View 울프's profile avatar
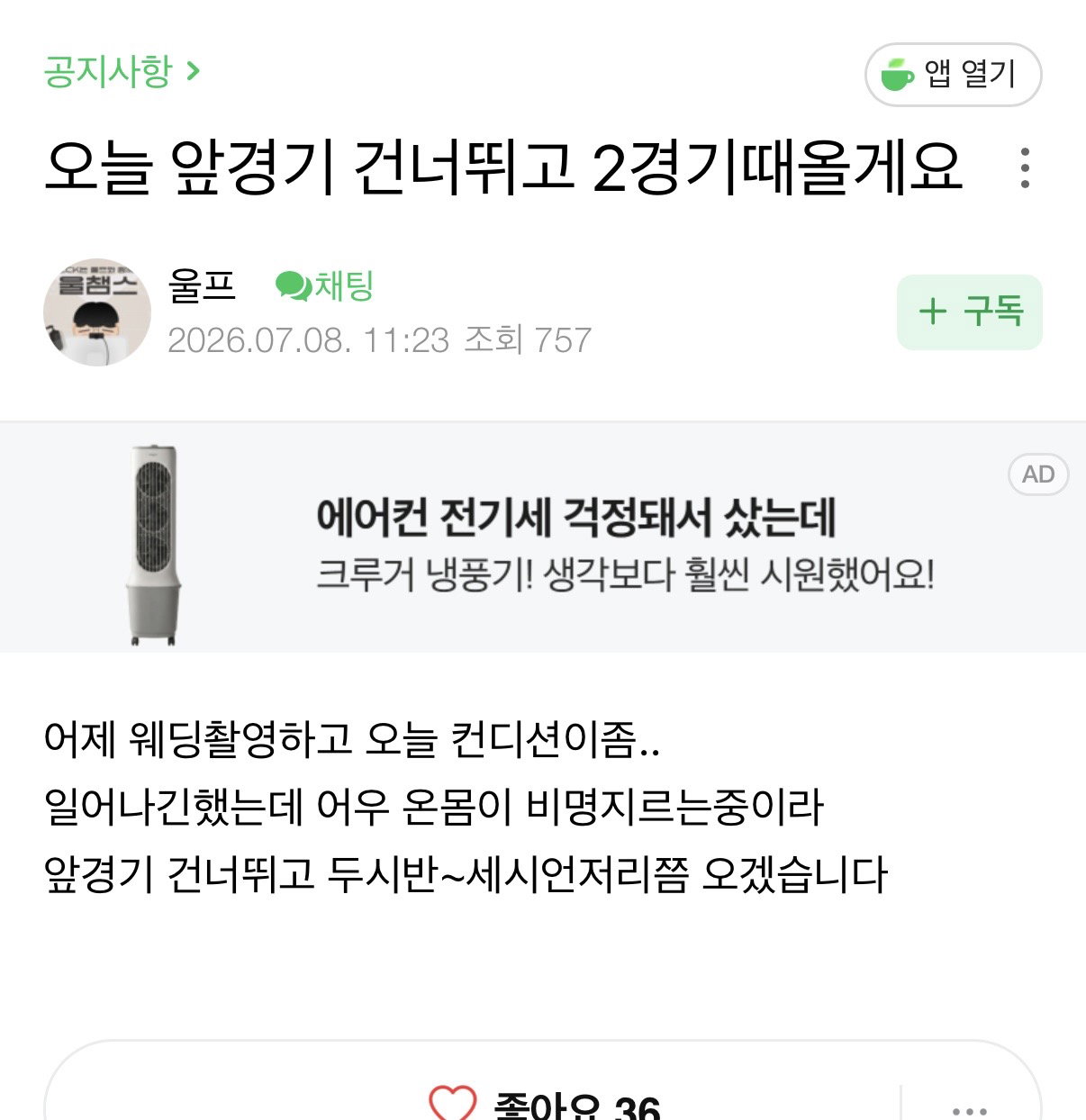Screen dimensions: 1086x1120 [97, 312]
